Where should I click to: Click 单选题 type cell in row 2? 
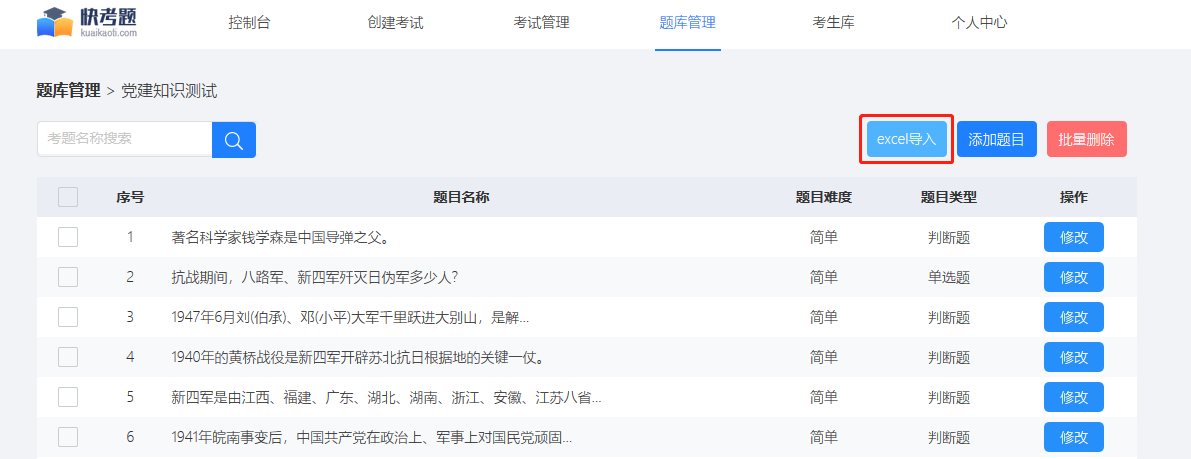(949, 277)
